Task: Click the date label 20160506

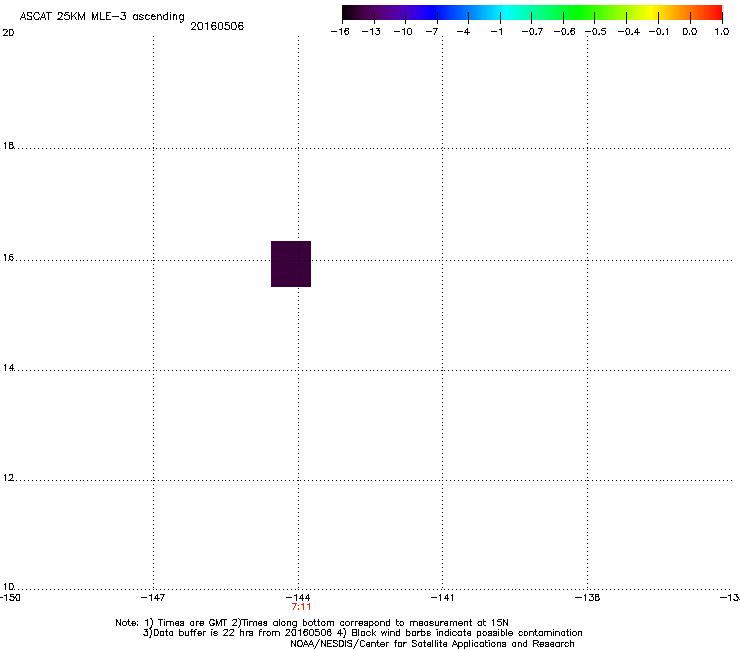Action: (x=217, y=26)
